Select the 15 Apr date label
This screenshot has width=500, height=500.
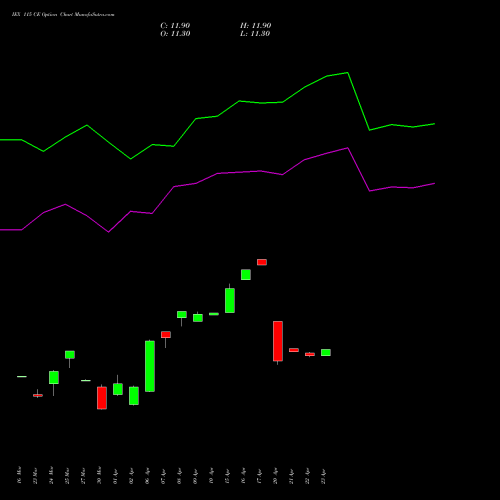pos(227,476)
